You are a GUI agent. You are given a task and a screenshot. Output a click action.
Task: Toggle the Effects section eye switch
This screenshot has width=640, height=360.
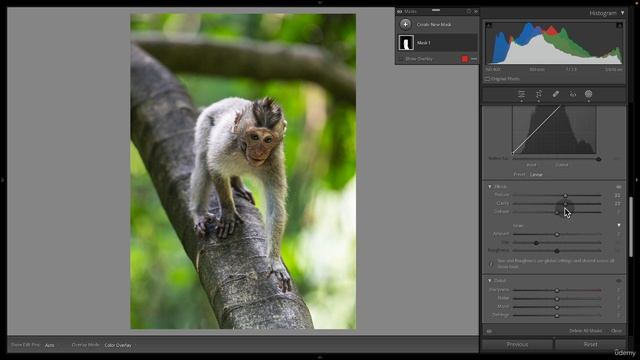click(x=618, y=187)
